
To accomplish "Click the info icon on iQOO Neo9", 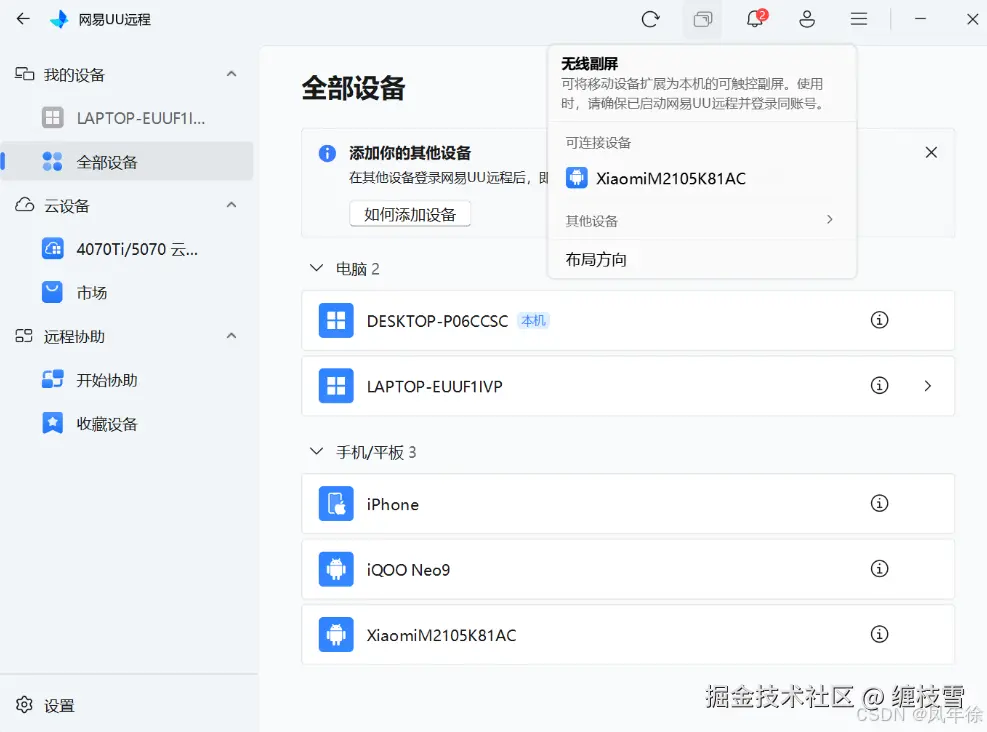I will tap(880, 568).
